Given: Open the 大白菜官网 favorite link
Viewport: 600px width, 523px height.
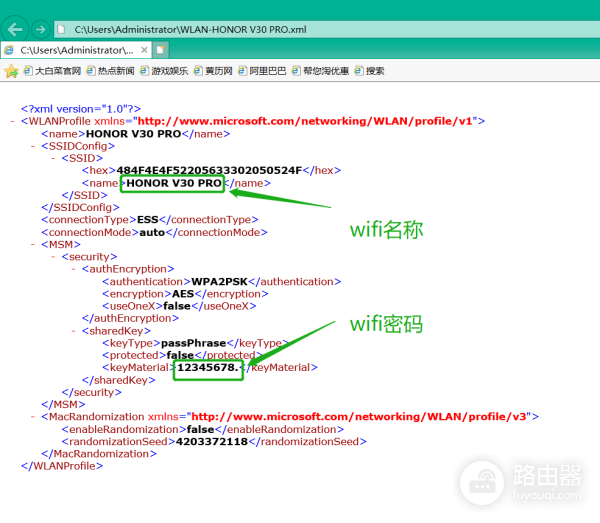Looking at the screenshot, I should tap(52, 71).
